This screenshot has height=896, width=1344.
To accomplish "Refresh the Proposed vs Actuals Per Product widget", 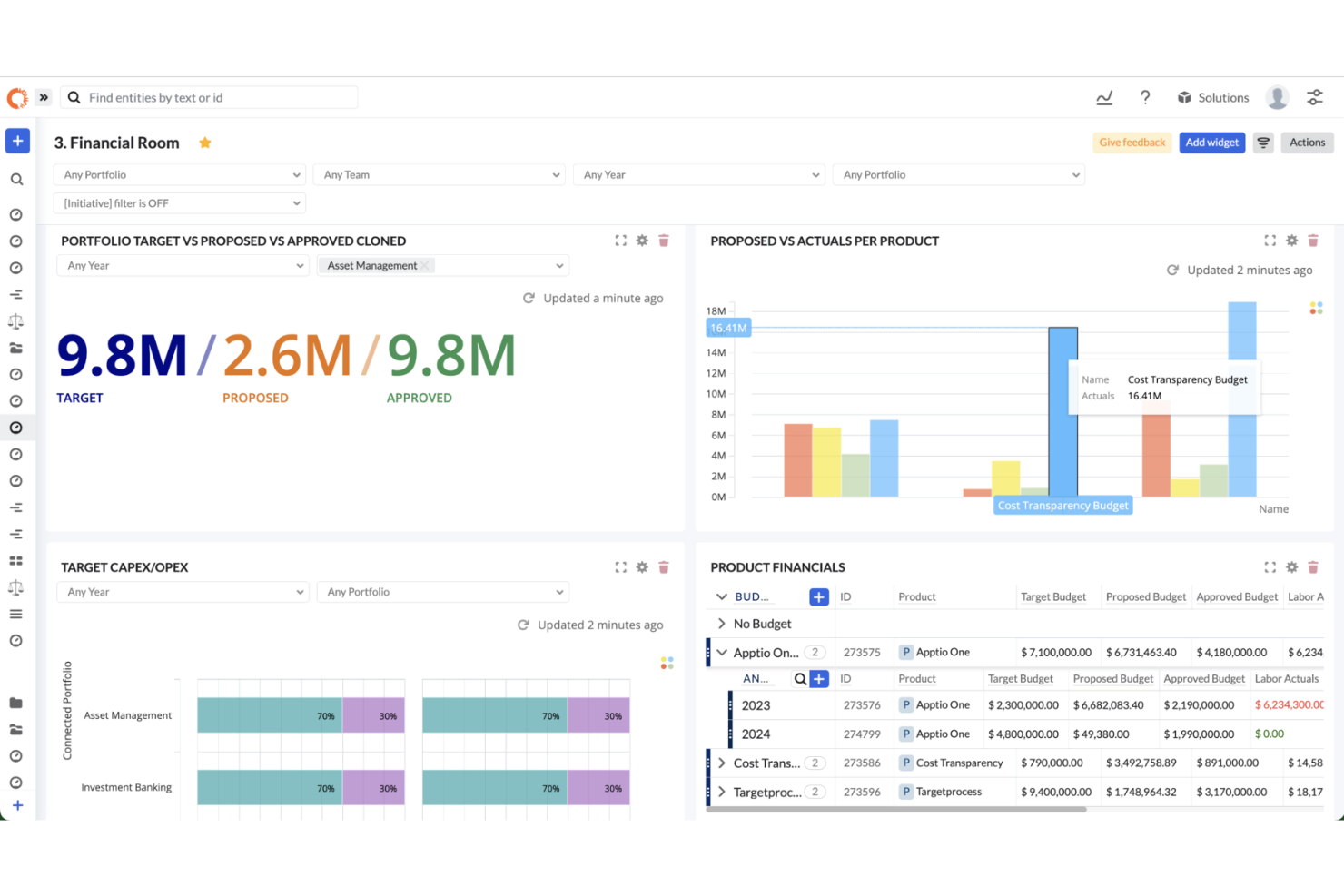I will (x=1172, y=270).
